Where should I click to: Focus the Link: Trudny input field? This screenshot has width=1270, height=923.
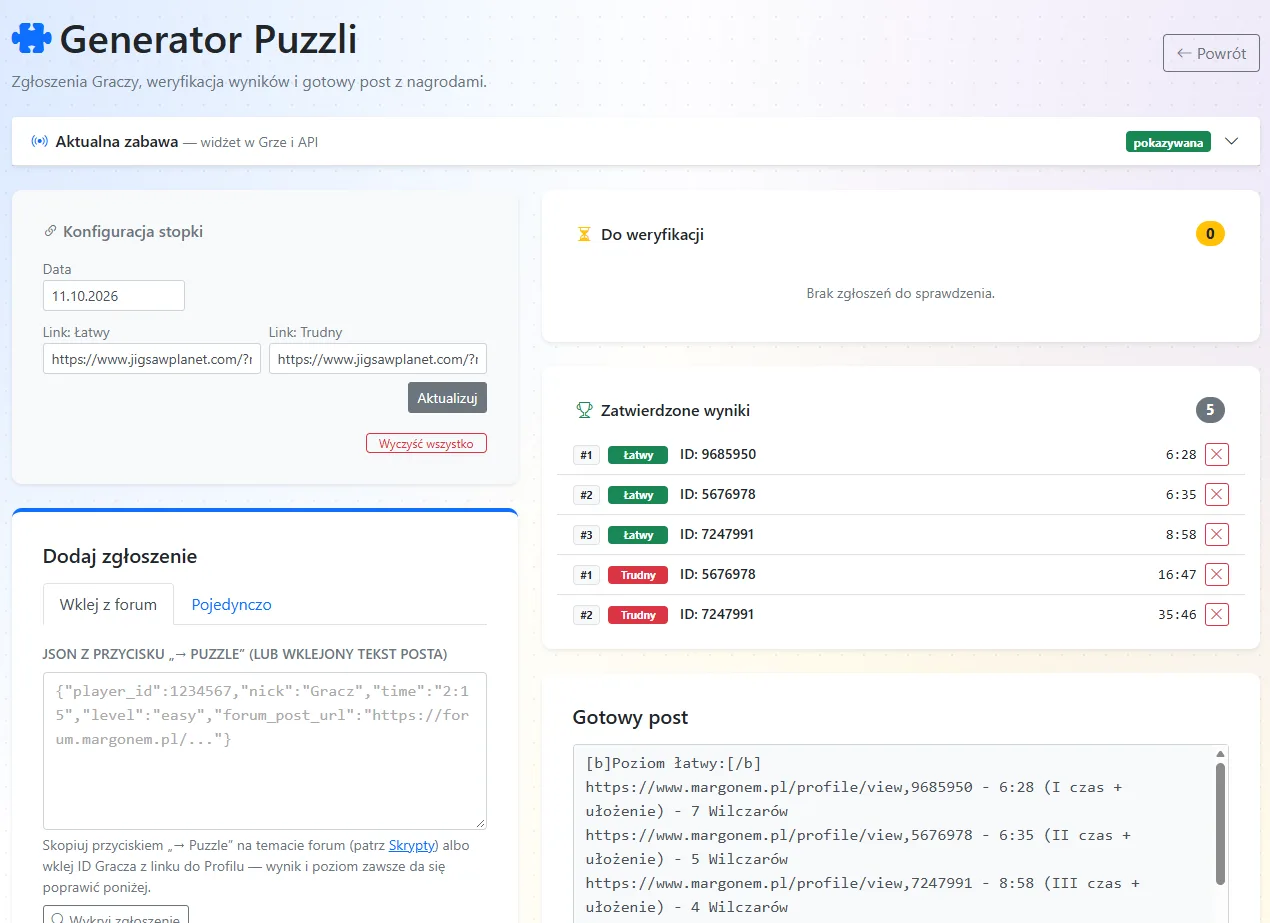click(x=378, y=359)
